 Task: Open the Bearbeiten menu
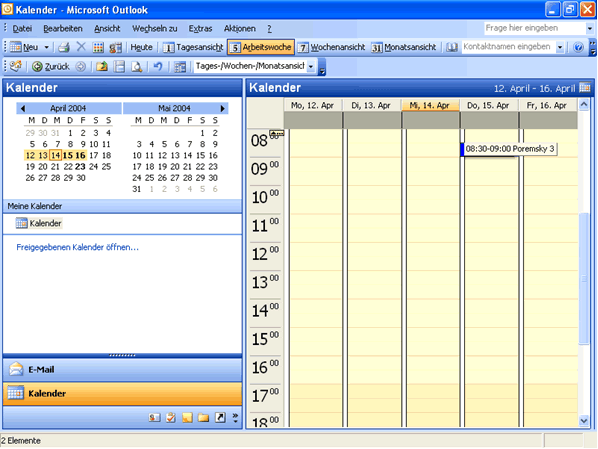(63, 29)
